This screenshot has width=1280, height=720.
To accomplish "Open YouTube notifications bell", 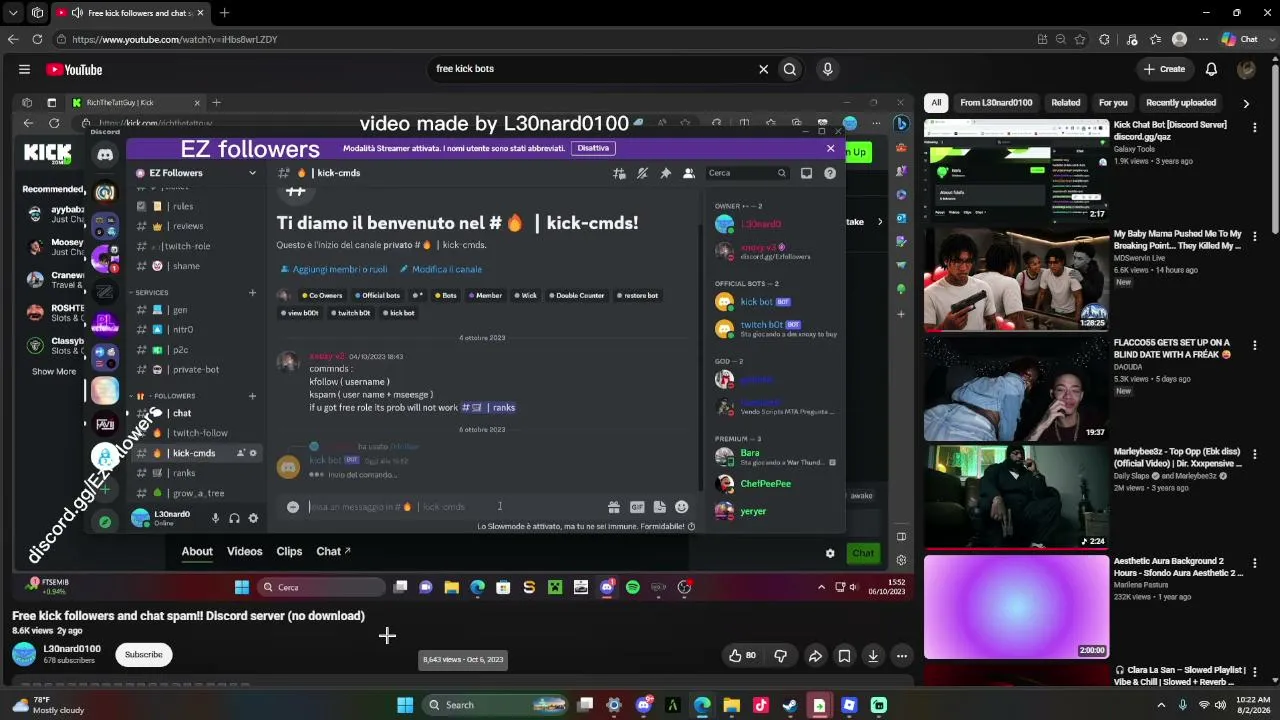I will pyautogui.click(x=1211, y=69).
